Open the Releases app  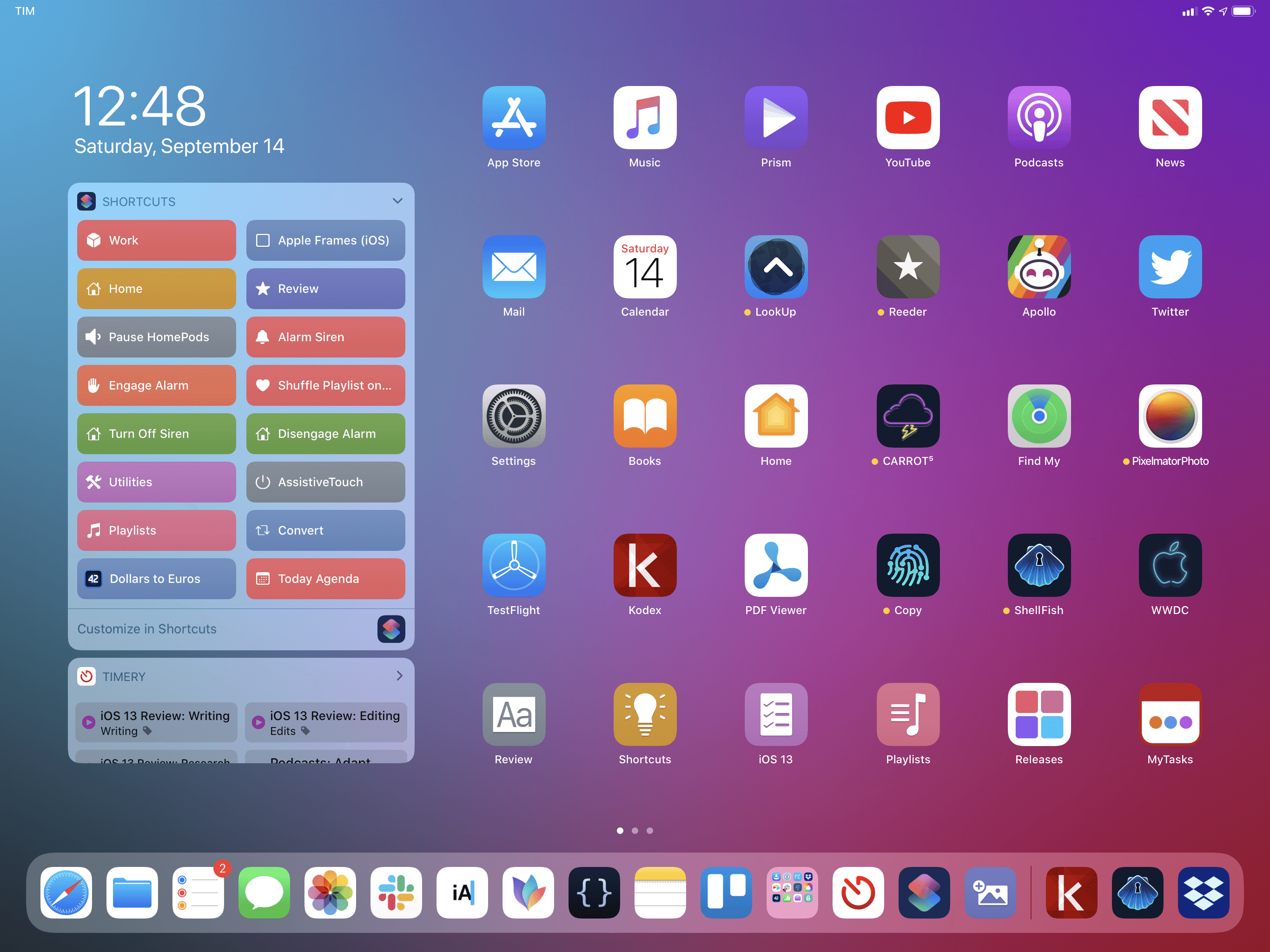(1038, 715)
